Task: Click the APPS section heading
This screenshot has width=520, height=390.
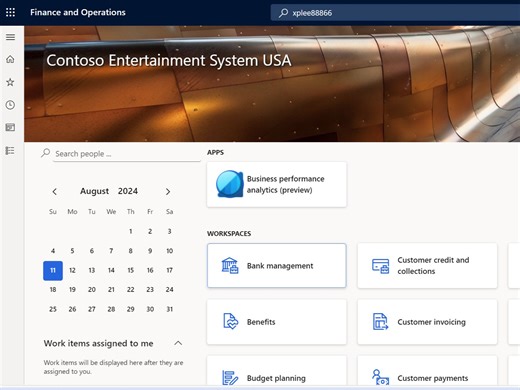Action: pos(215,152)
